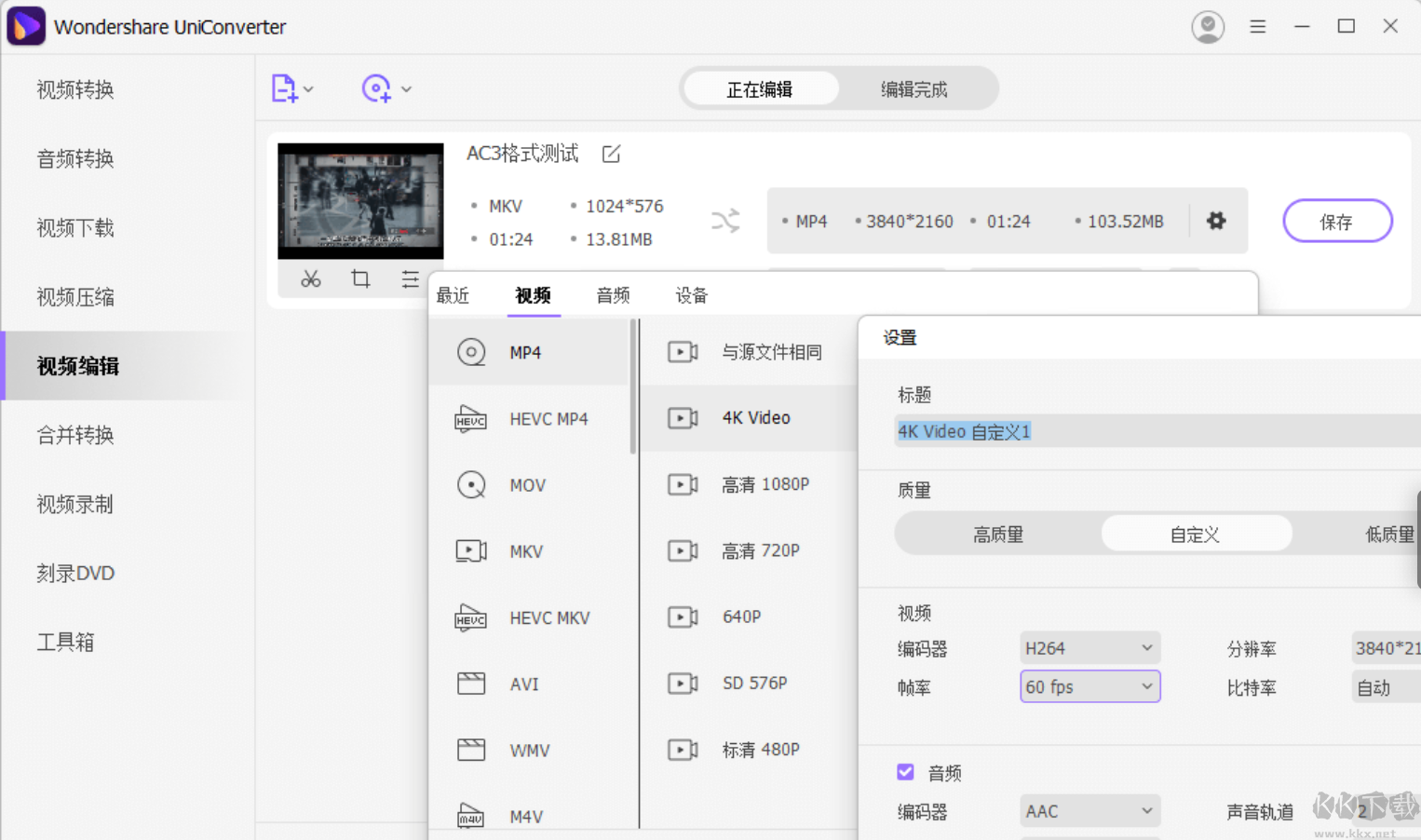Select the MKV format icon
Image resolution: width=1421 pixels, height=840 pixels.
coord(471,551)
